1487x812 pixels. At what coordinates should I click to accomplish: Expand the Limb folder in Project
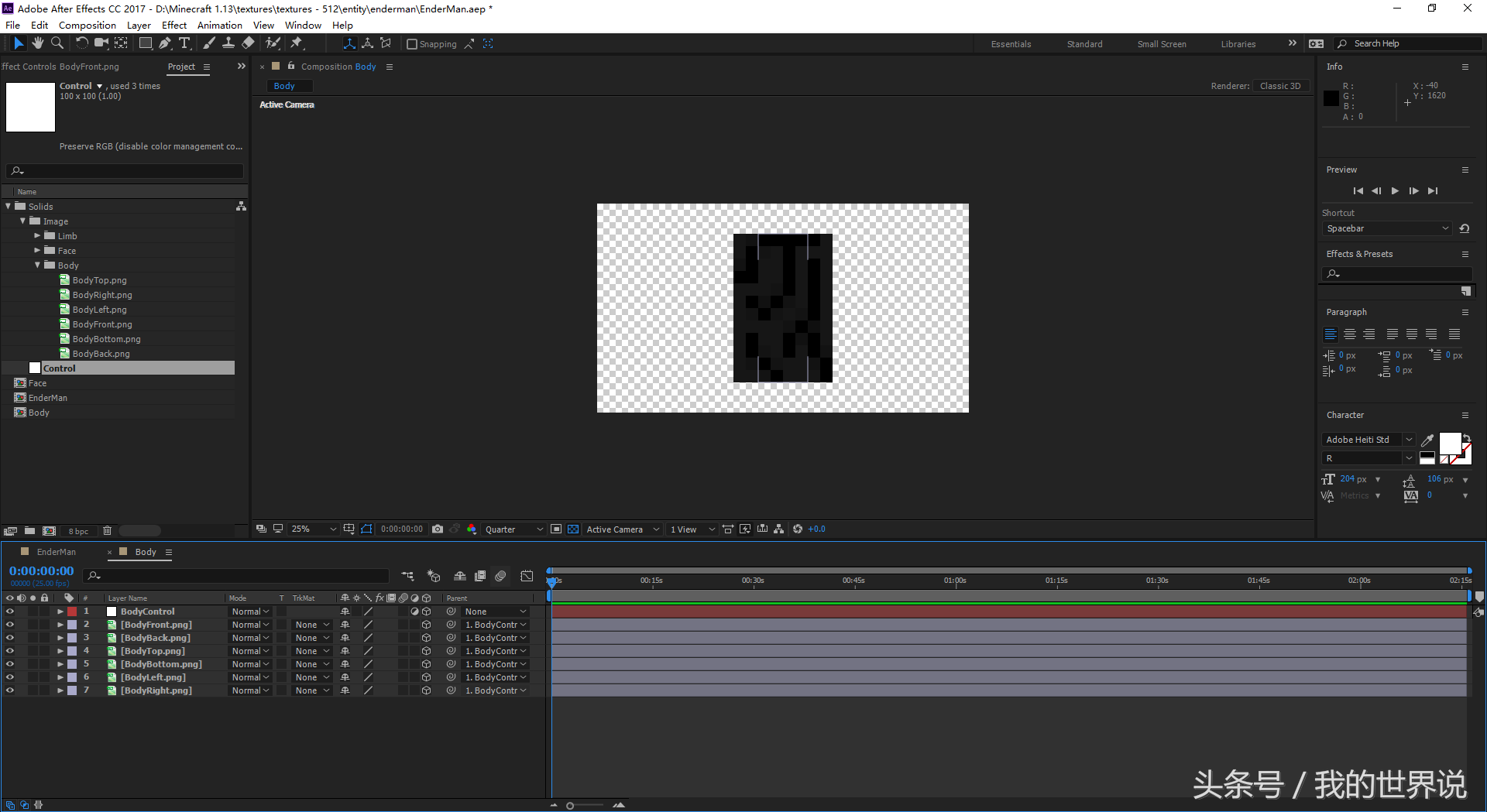(37, 236)
